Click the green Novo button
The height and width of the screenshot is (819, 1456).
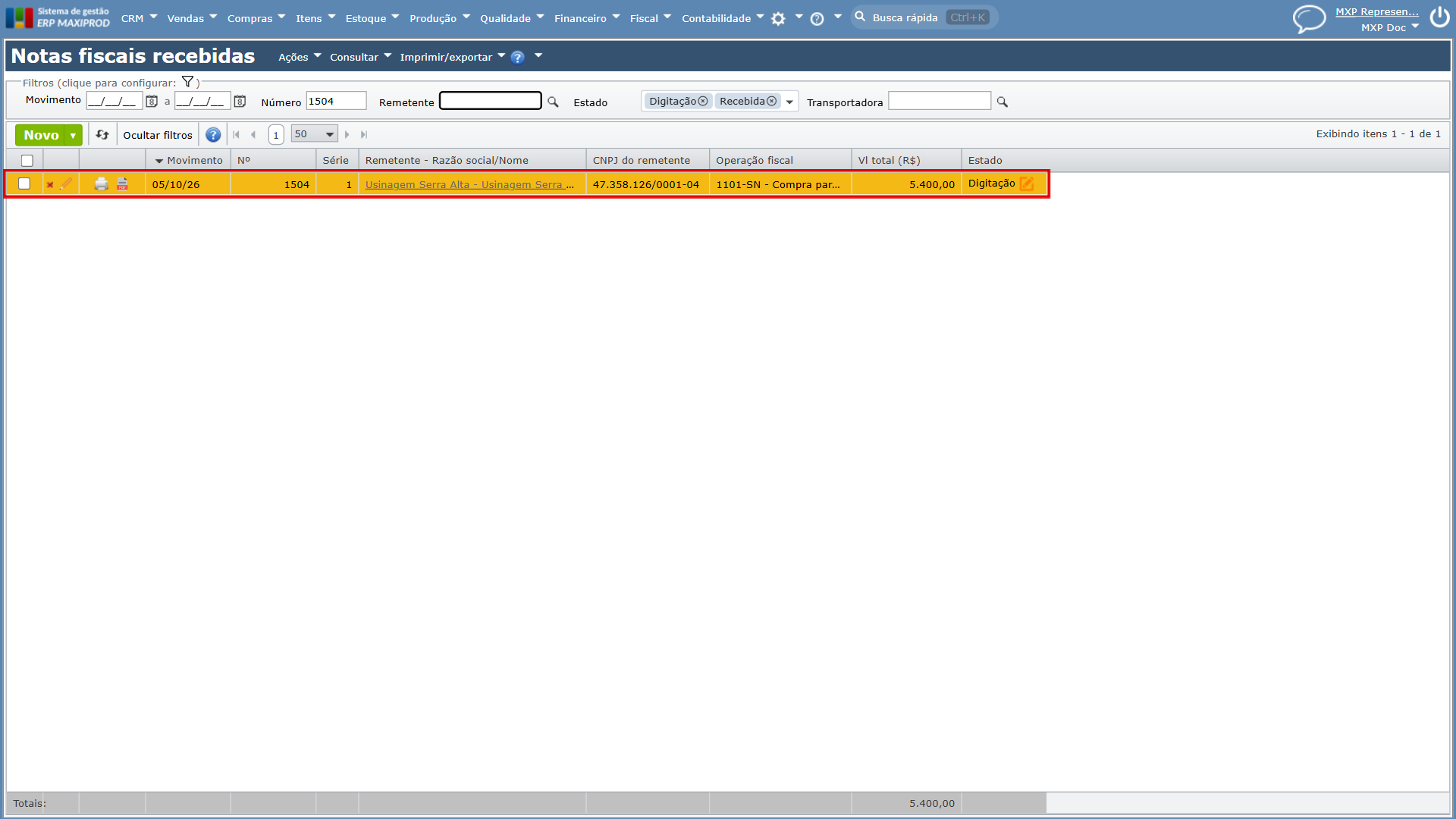point(41,135)
